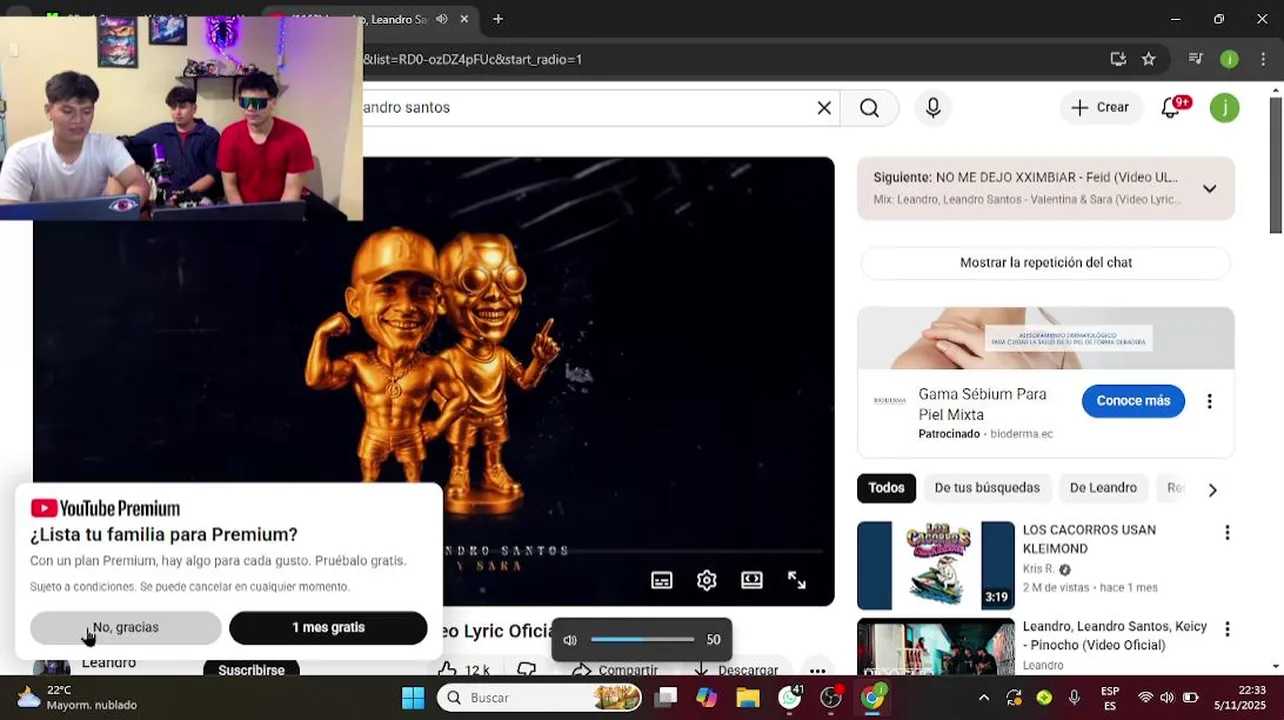Click Conoce más on Bioderma ad

[1133, 401]
